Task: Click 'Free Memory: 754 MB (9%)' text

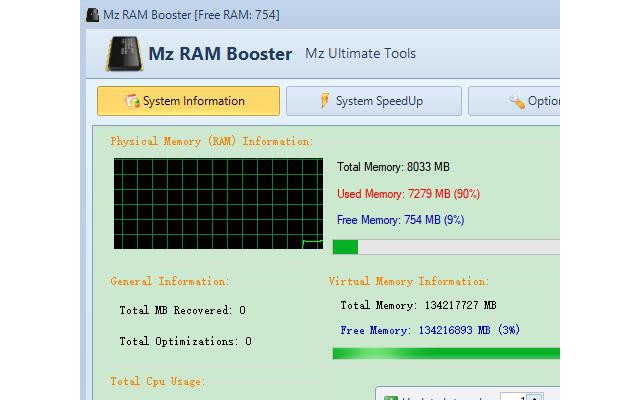Action: pos(400,220)
